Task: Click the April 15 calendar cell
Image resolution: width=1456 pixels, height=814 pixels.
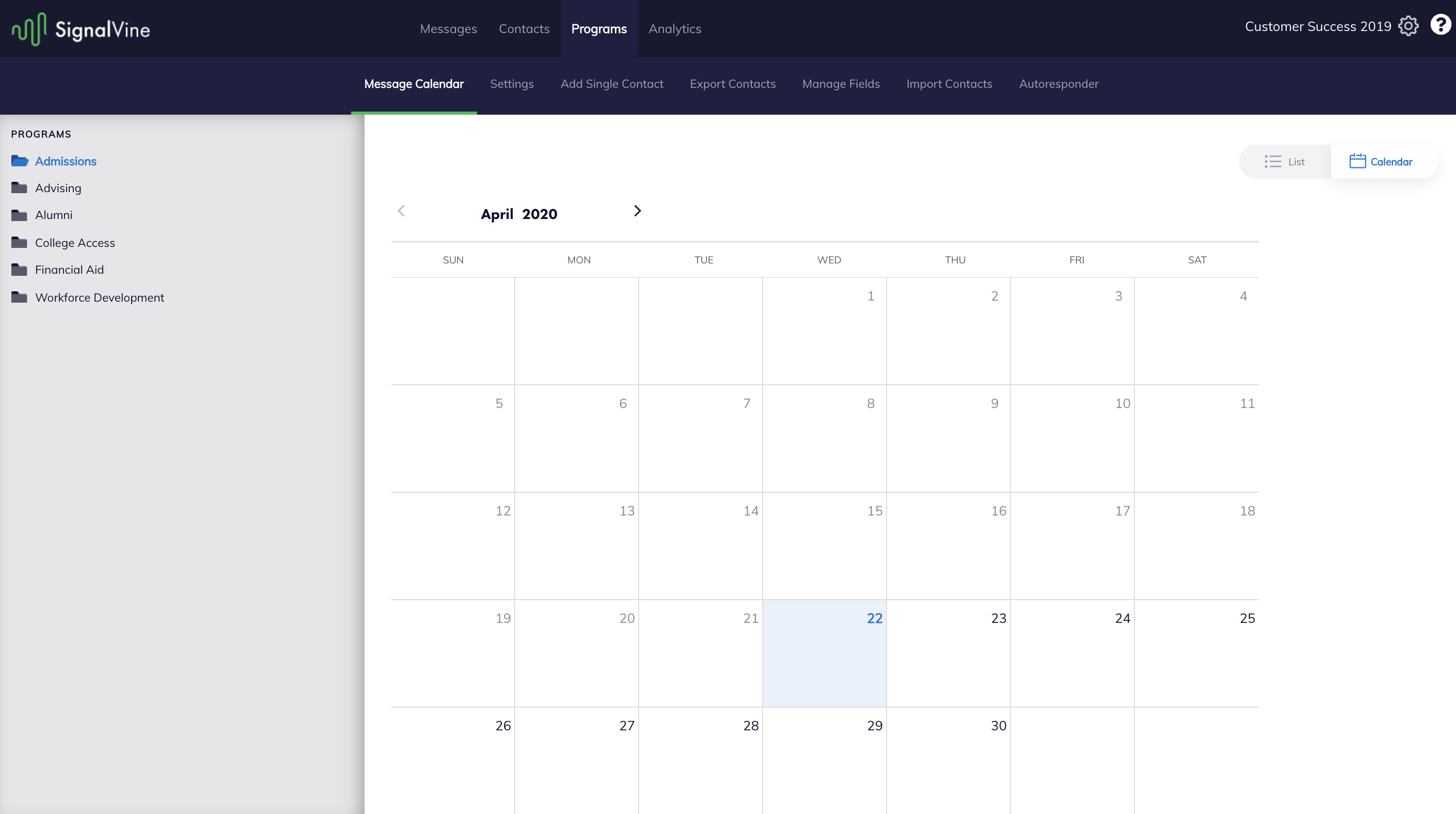Action: (825, 546)
